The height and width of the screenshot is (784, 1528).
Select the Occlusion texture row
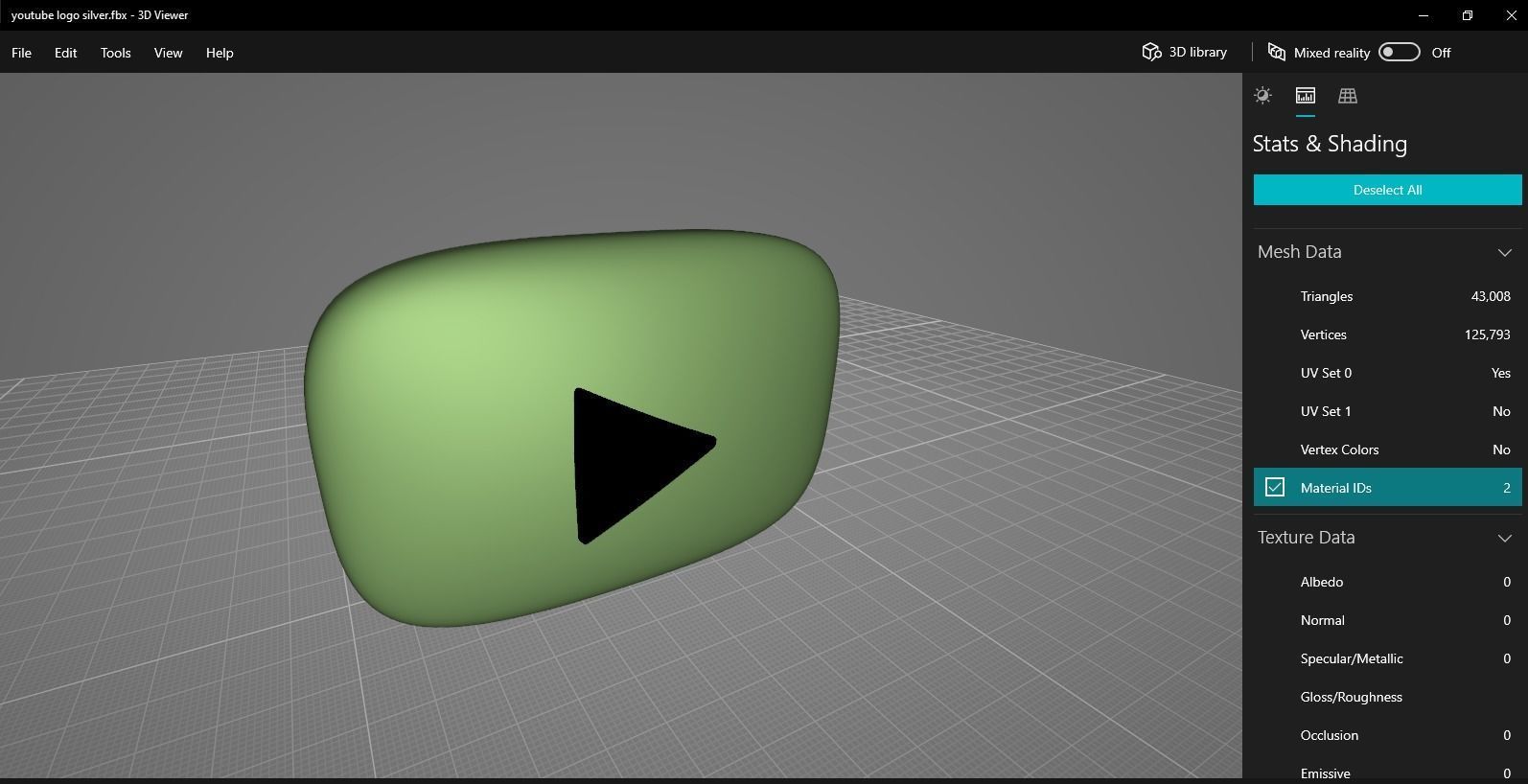coord(1387,735)
